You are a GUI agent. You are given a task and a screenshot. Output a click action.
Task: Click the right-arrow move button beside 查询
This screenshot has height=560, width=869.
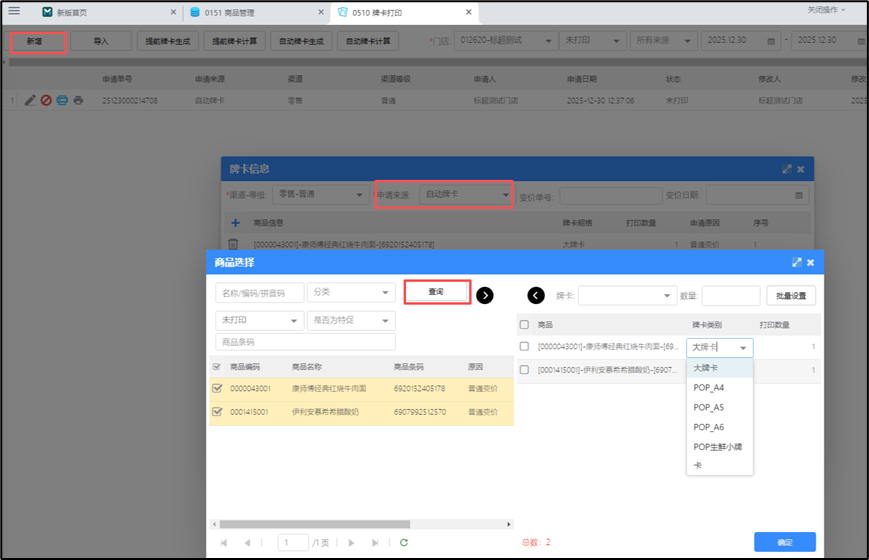485,295
